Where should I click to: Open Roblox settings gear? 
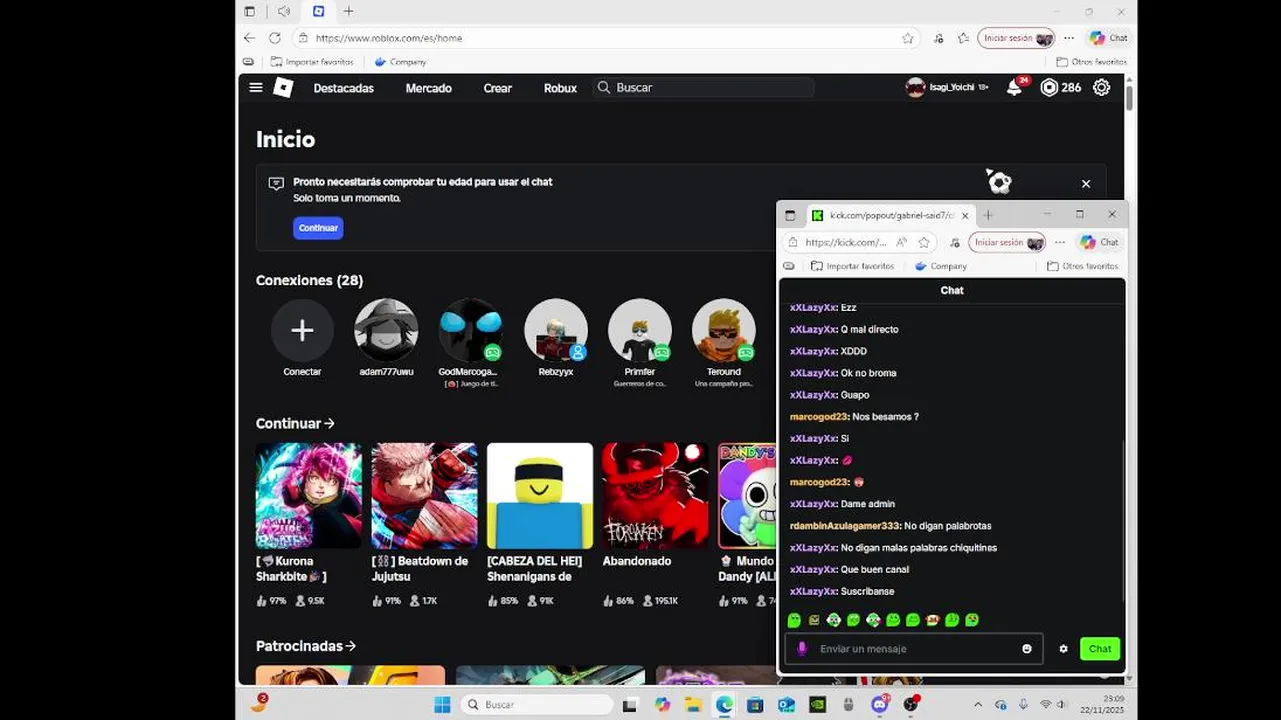pyautogui.click(x=1101, y=88)
